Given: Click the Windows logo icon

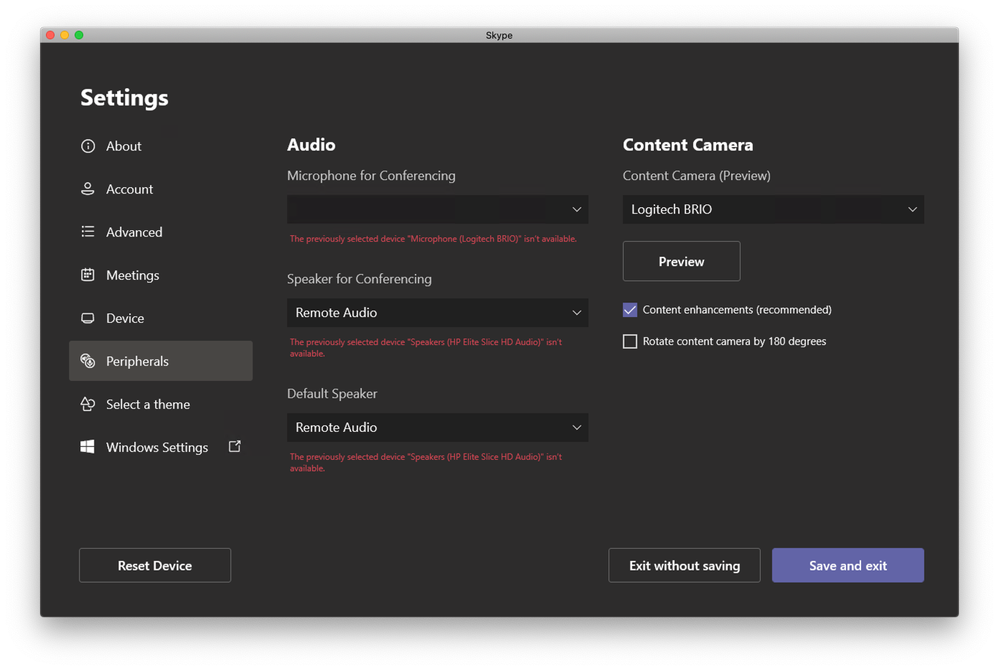Looking at the screenshot, I should 87,447.
